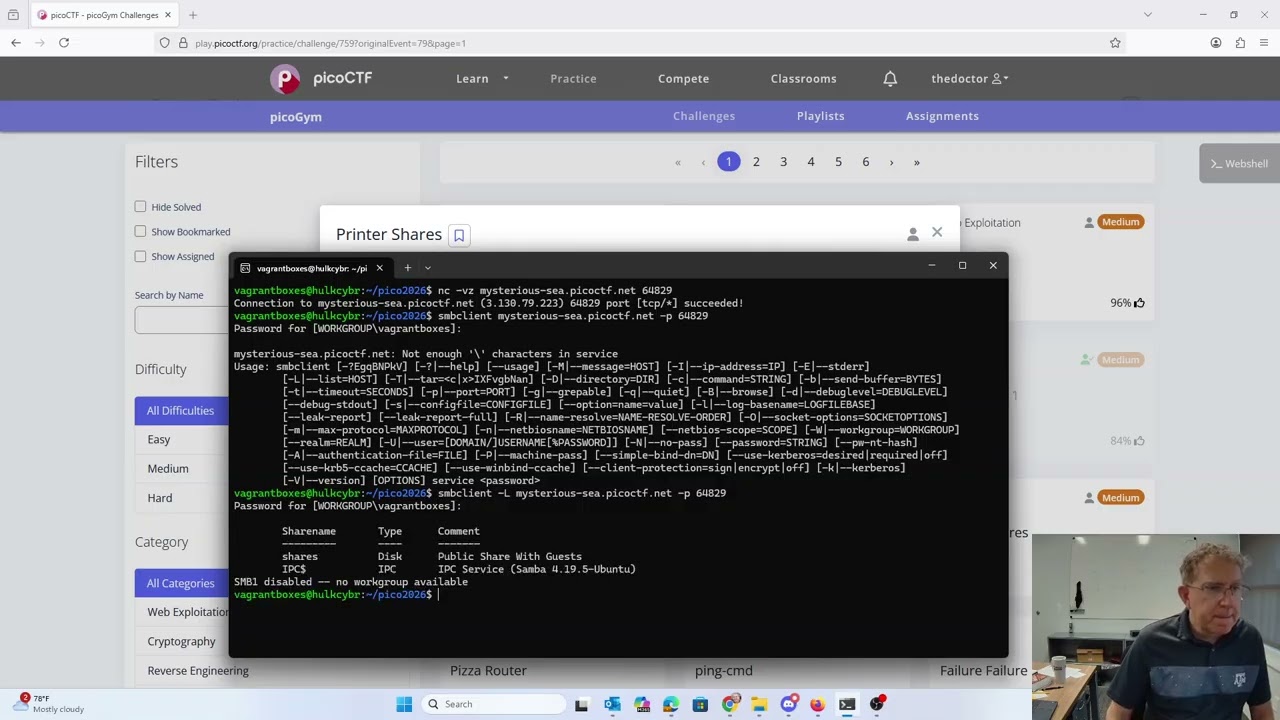Filter by Reverse Engineering category
The image size is (1280, 720).
(198, 671)
